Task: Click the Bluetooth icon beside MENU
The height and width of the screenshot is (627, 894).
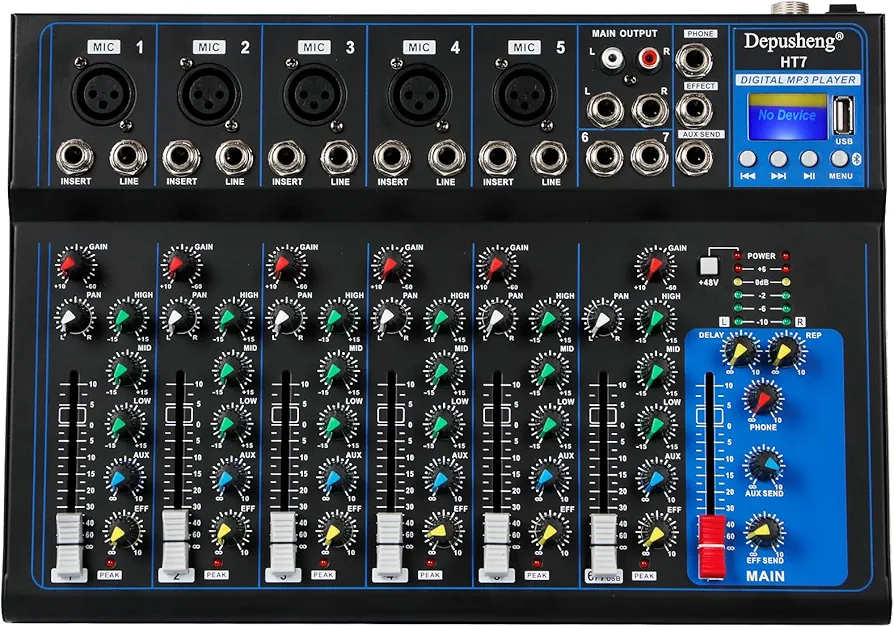Action: 841,159
